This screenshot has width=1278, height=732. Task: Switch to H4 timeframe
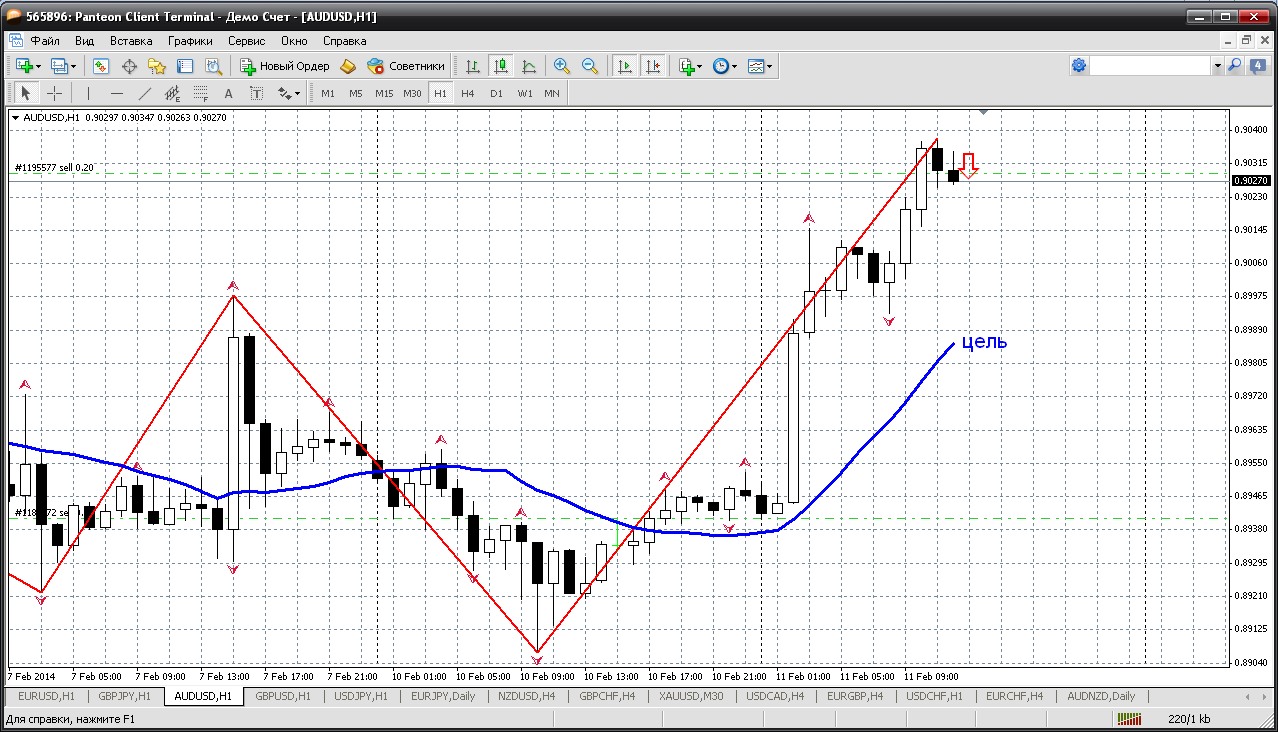point(468,93)
